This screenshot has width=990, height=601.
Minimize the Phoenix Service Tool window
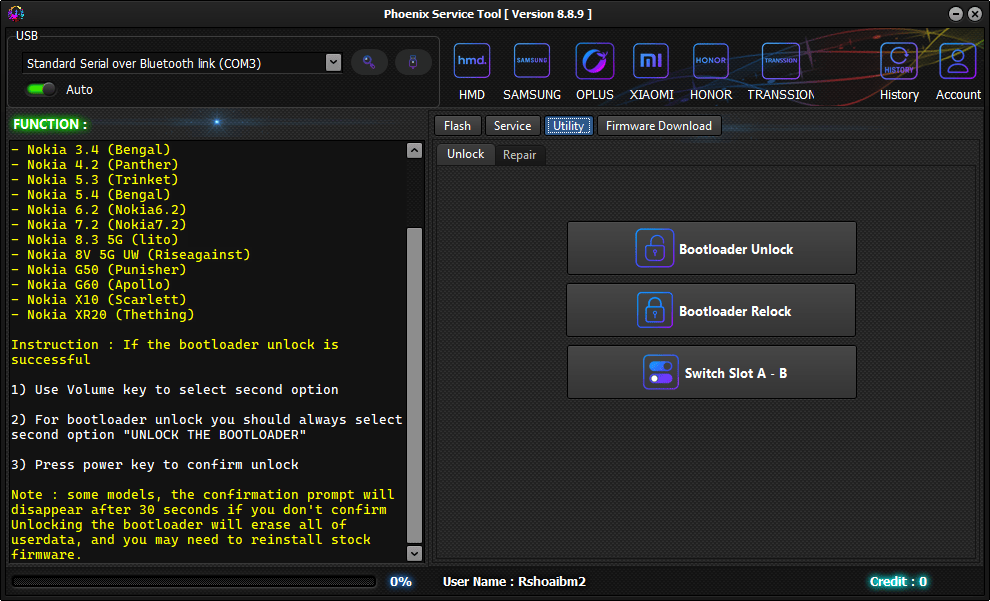point(956,14)
